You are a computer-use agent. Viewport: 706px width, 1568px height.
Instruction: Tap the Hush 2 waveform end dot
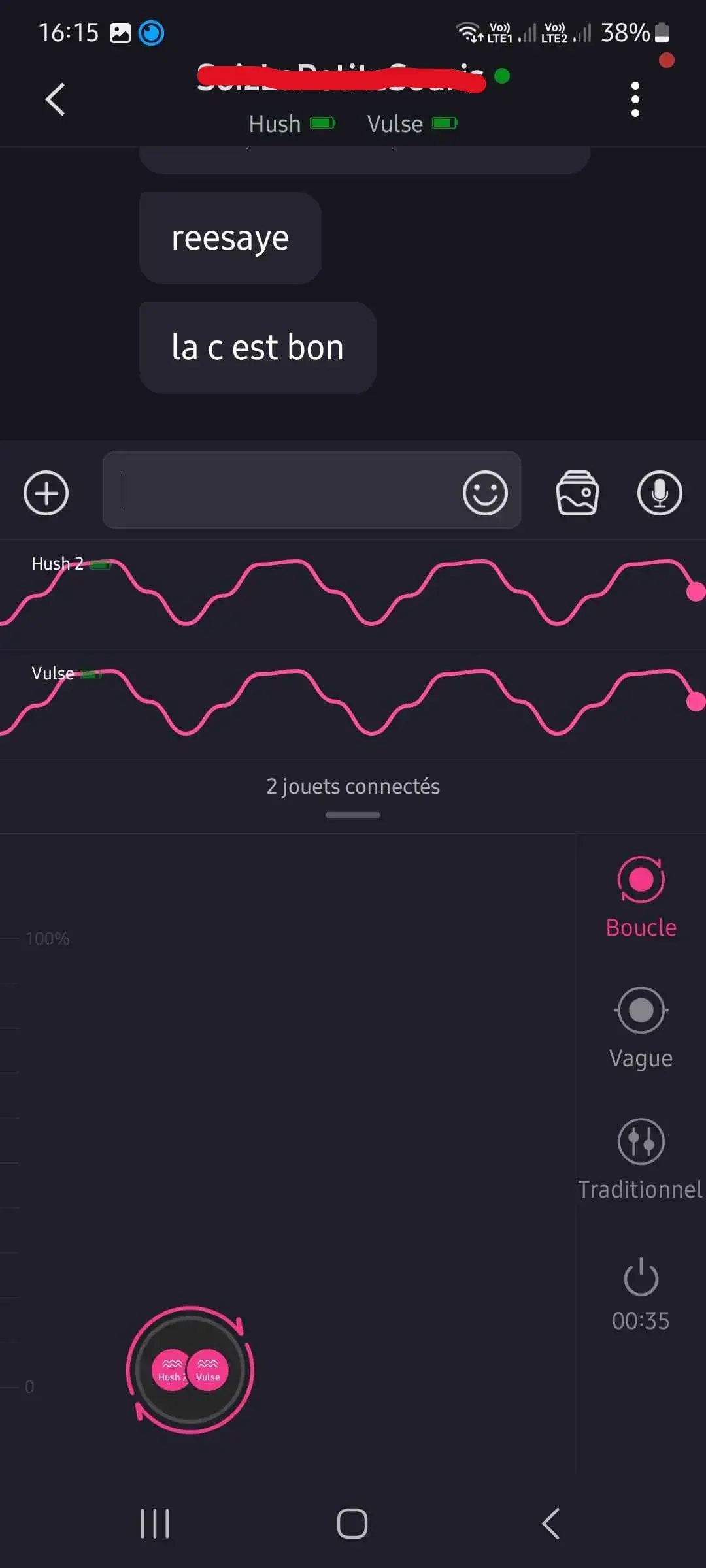696,592
